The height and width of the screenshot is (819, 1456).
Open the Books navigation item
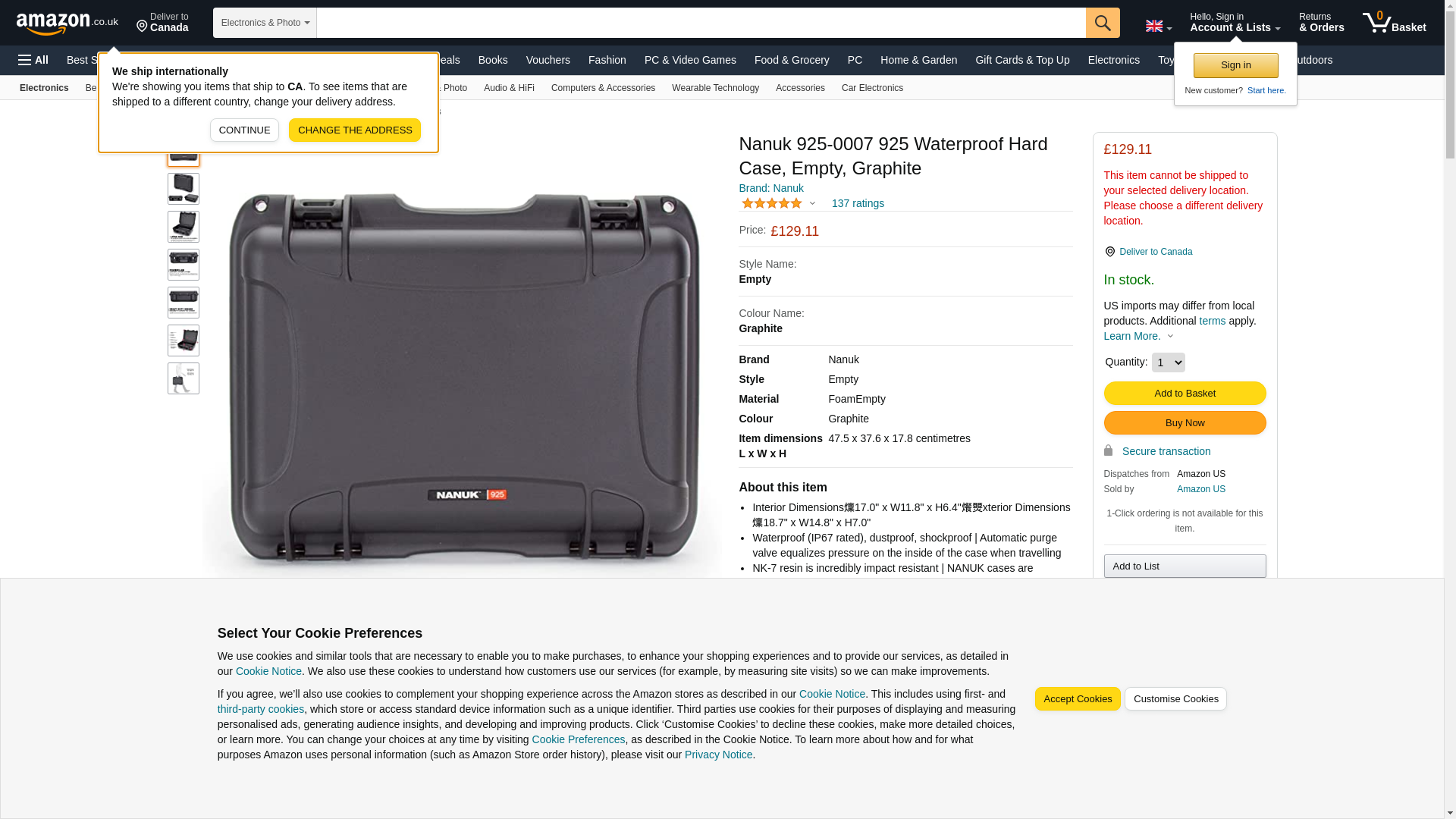point(493,60)
